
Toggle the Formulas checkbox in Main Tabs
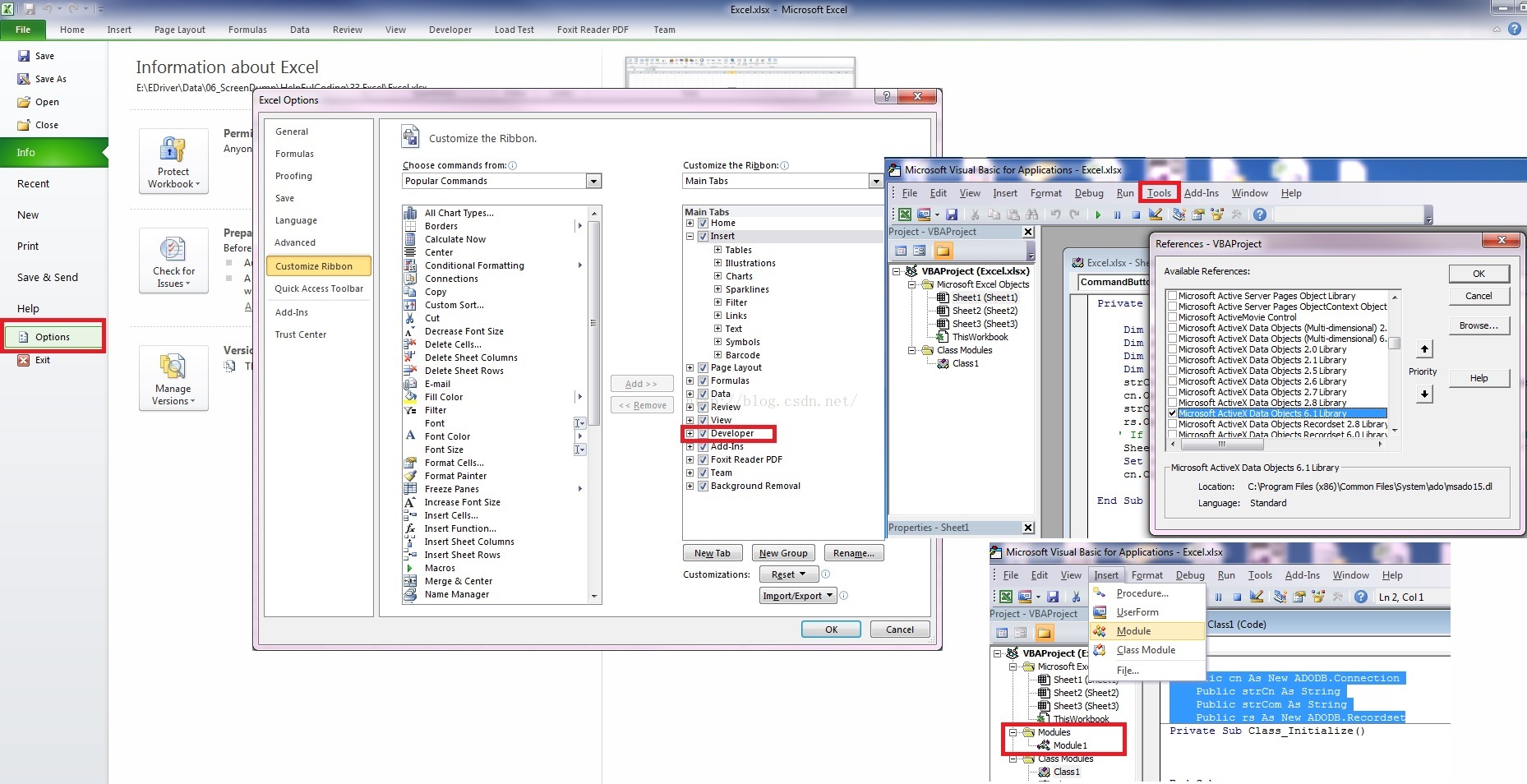[704, 380]
